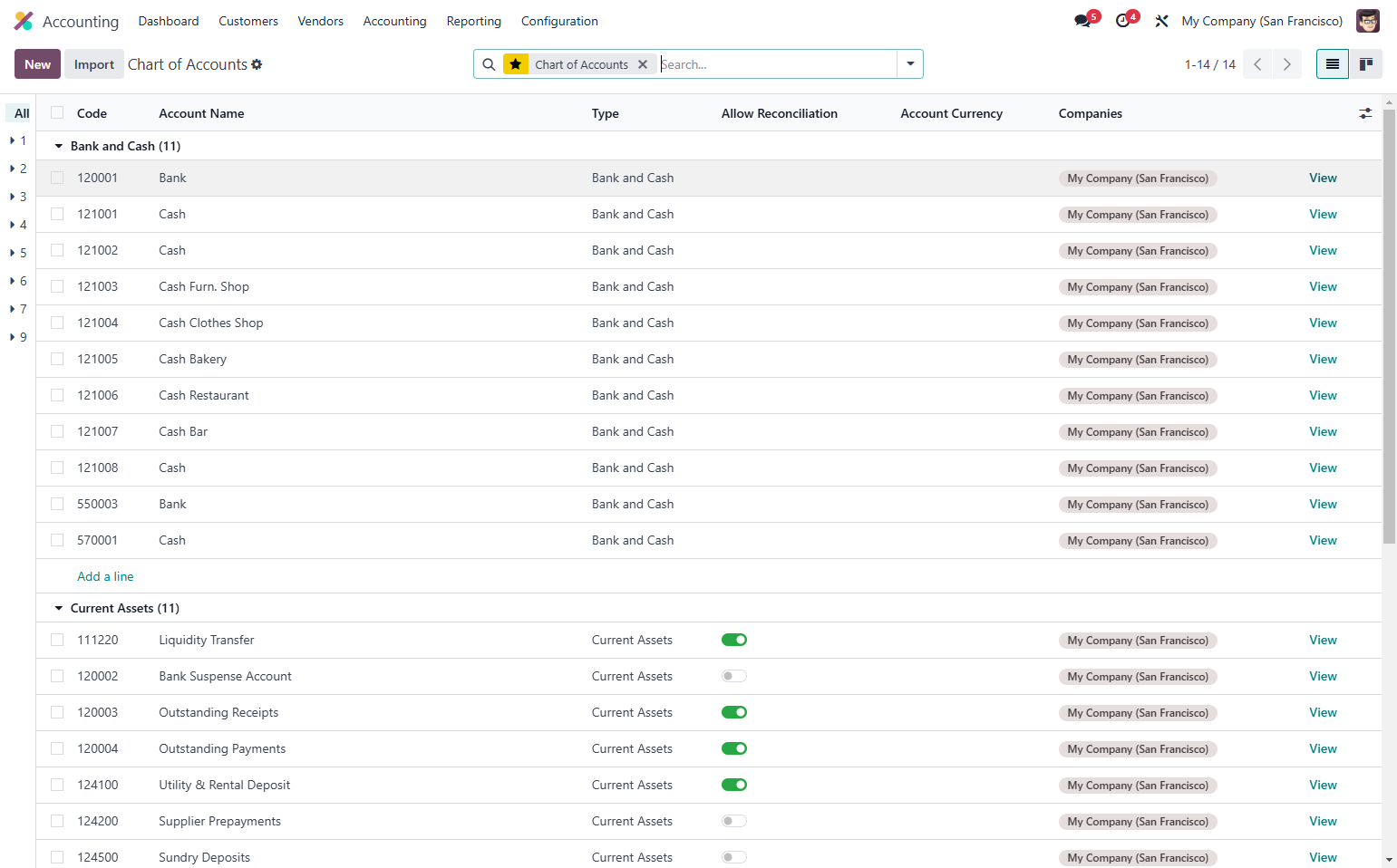This screenshot has height=868, width=1397.
Task: Toggle reconciliation for Liquidity Transfer
Action: 734,640
